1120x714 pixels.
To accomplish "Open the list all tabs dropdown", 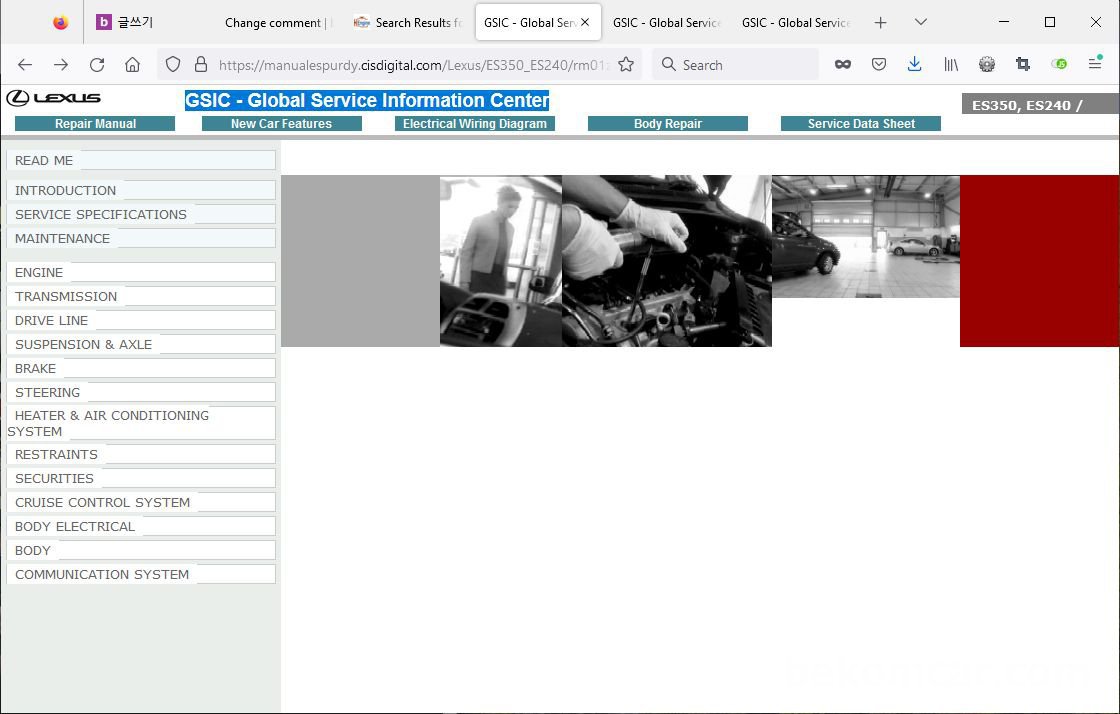I will tap(921, 22).
